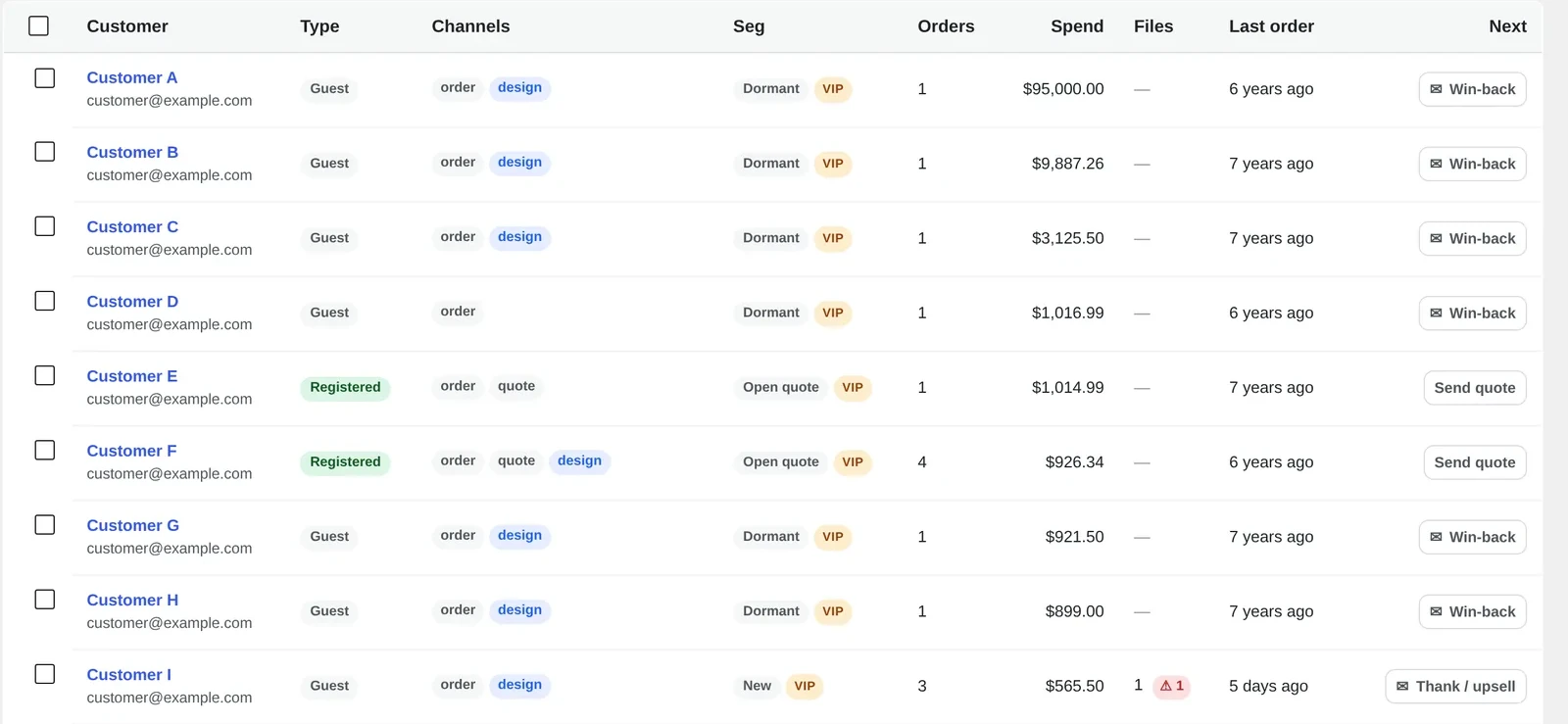Select Customer G's checkbox

coord(45,525)
